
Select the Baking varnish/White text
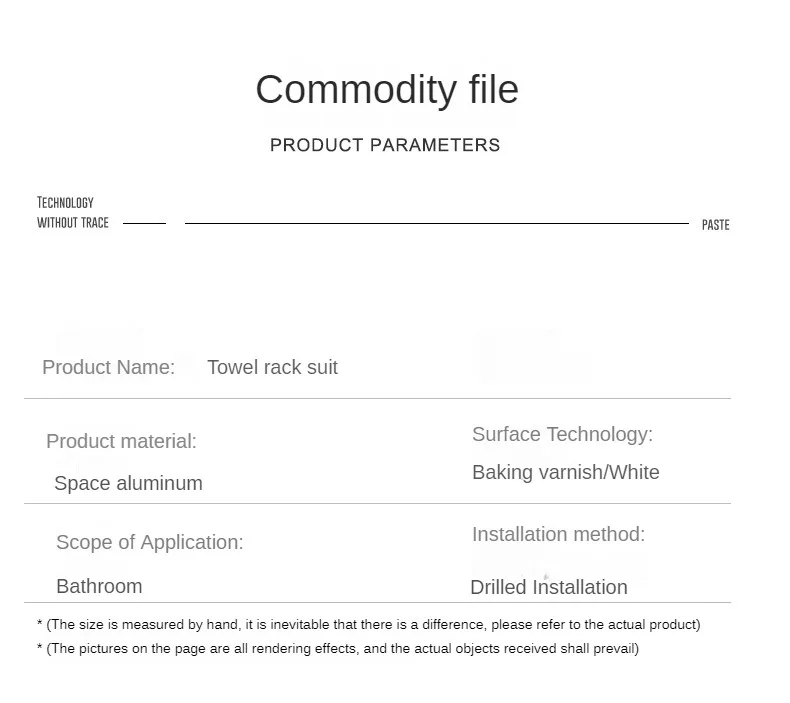[566, 473]
